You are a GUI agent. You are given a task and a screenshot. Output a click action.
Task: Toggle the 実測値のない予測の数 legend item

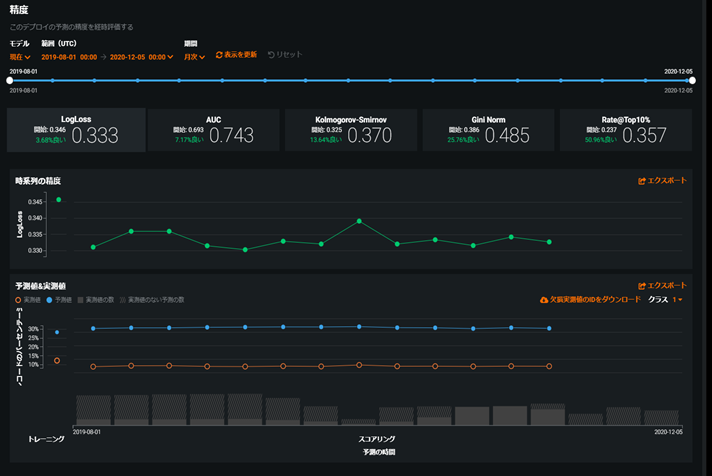point(152,300)
